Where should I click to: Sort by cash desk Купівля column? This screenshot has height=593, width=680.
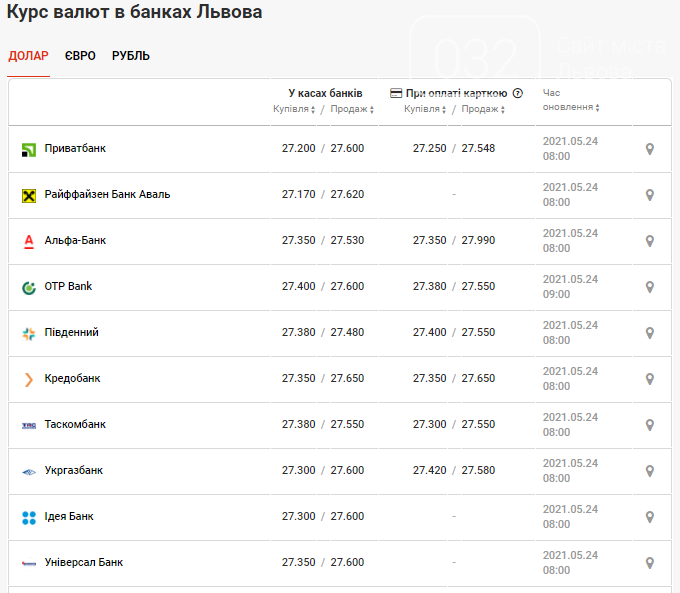pos(294,109)
